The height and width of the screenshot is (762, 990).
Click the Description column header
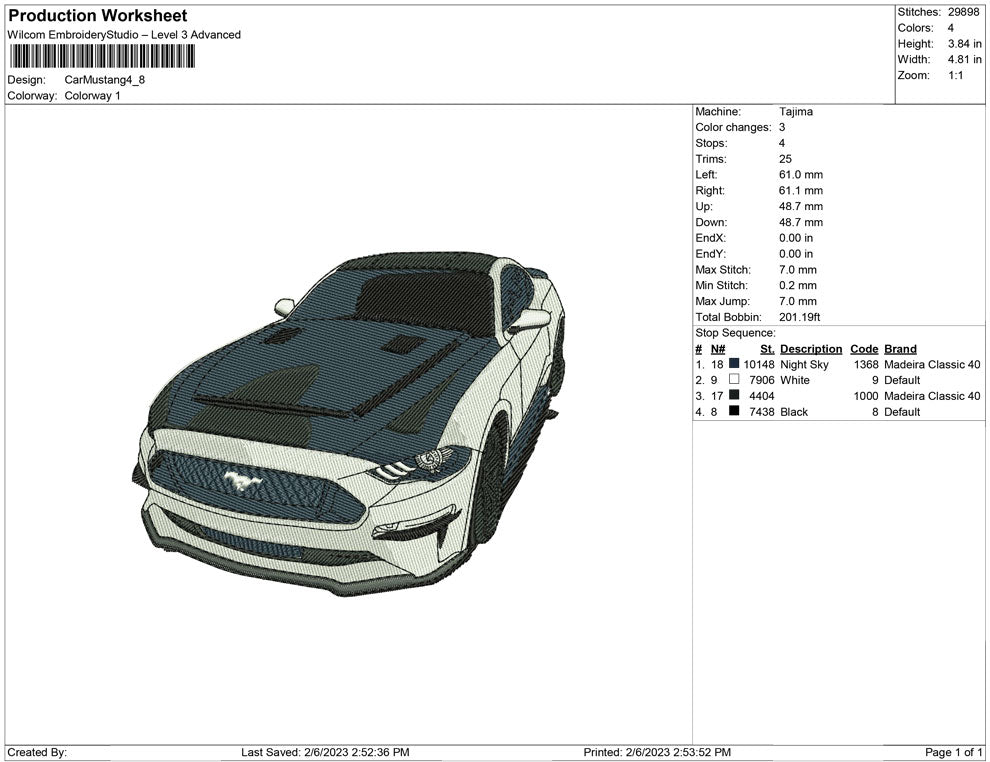(x=811, y=349)
